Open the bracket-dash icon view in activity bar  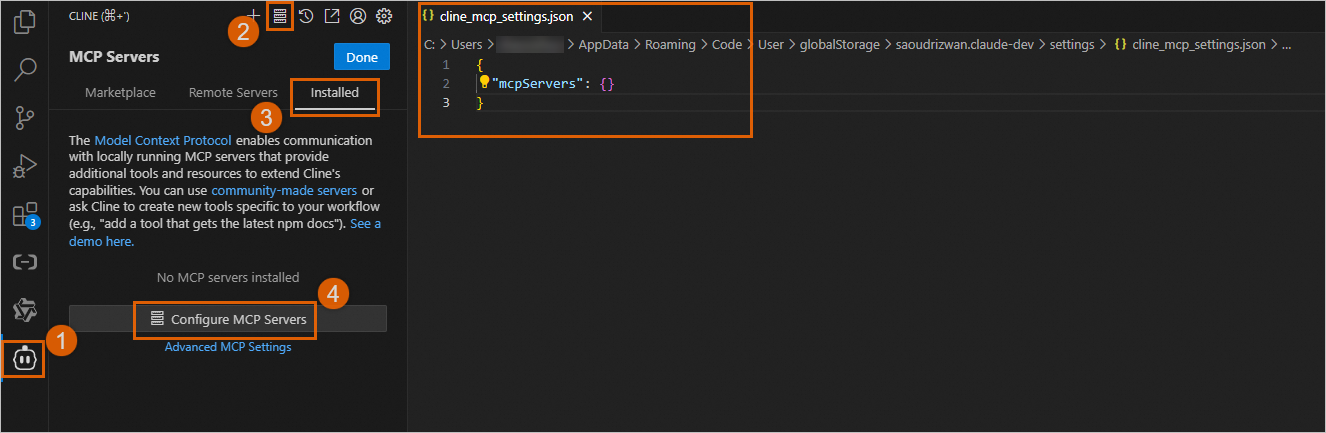24,262
